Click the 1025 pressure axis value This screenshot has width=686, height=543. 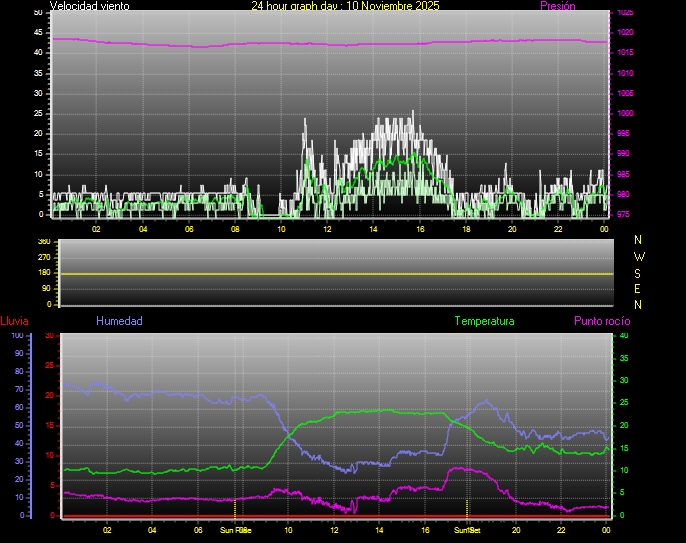click(x=624, y=13)
